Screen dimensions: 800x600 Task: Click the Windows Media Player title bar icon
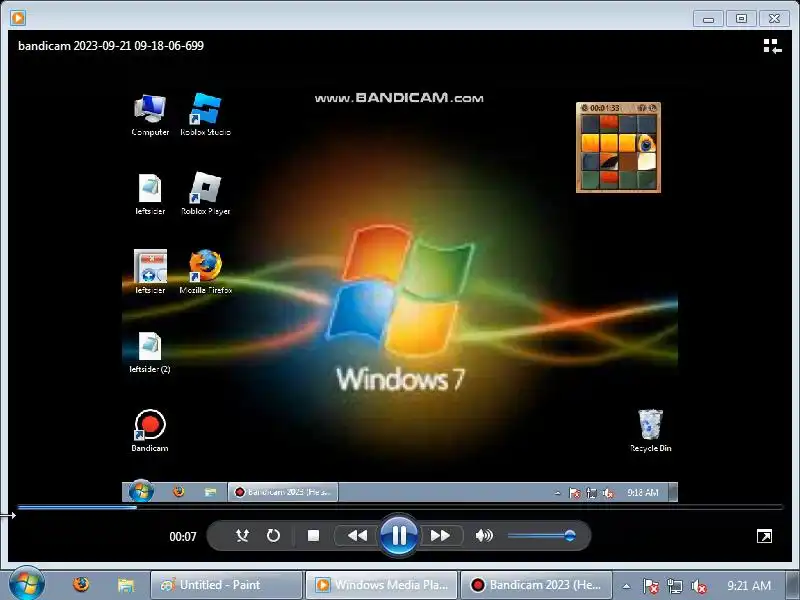(18, 18)
